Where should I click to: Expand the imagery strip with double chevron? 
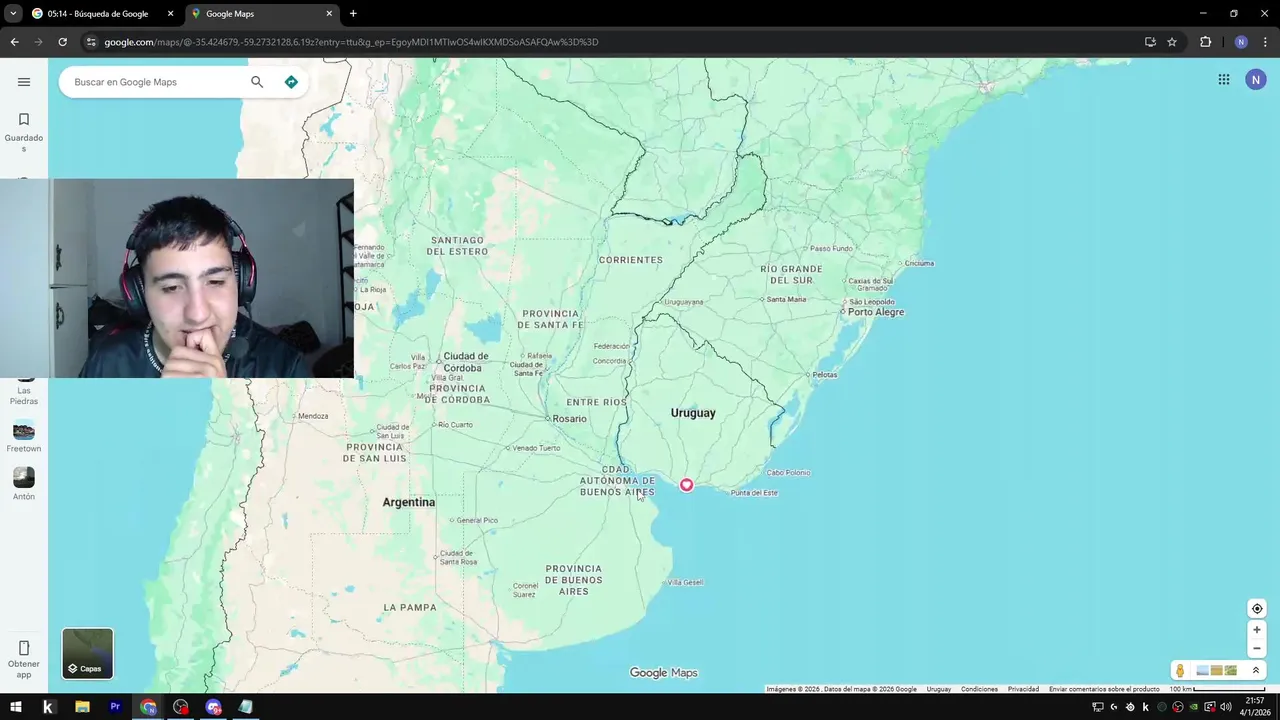[1256, 670]
